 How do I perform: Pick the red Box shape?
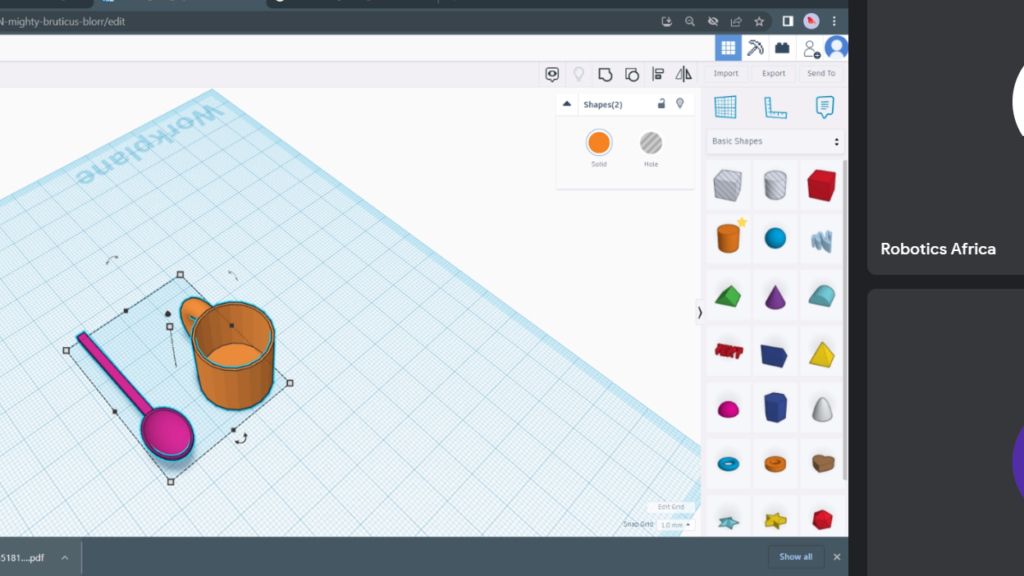point(822,185)
